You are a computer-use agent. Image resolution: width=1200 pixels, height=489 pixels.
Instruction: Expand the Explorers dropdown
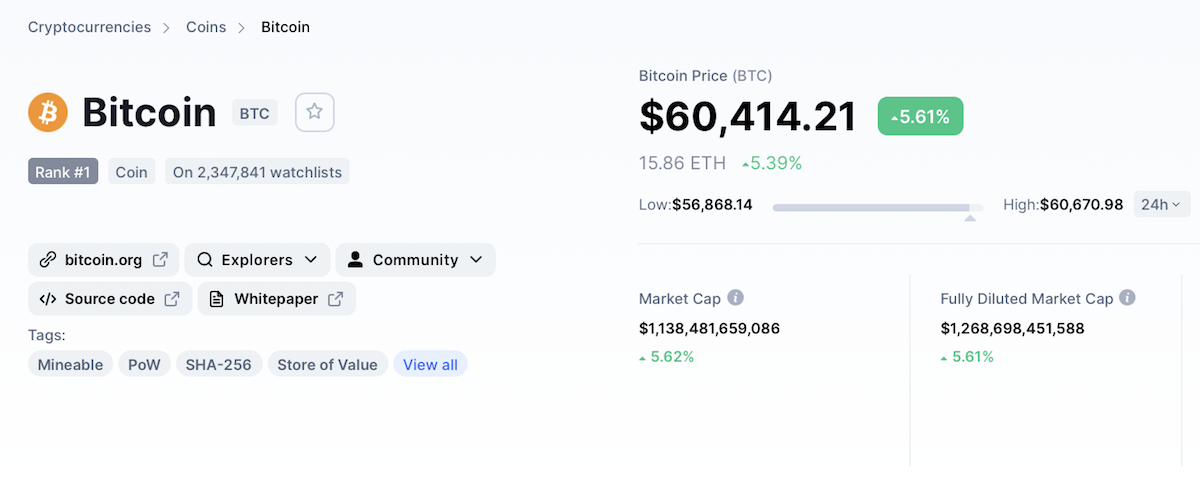click(x=257, y=260)
